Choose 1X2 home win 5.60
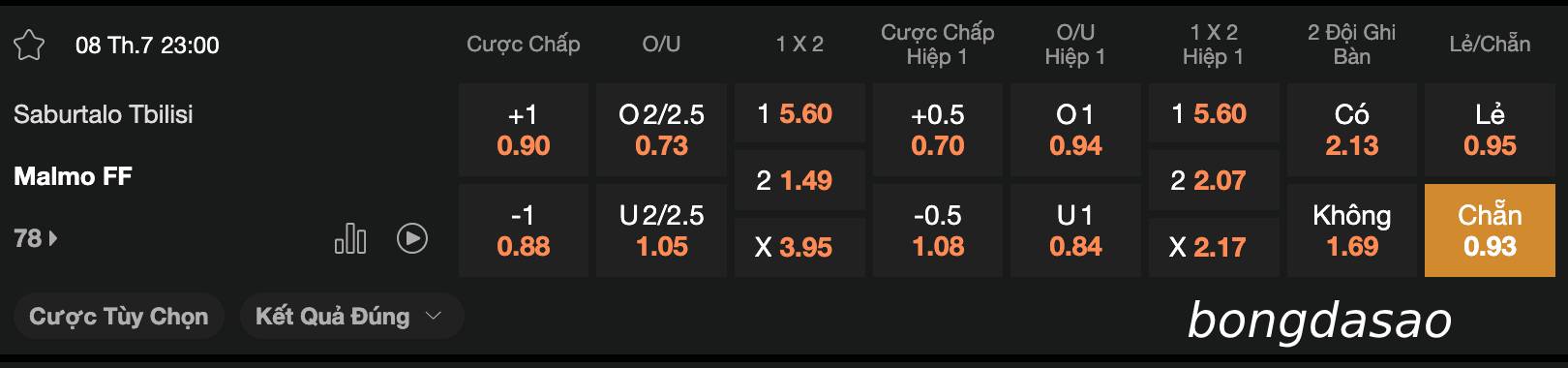 [799, 114]
